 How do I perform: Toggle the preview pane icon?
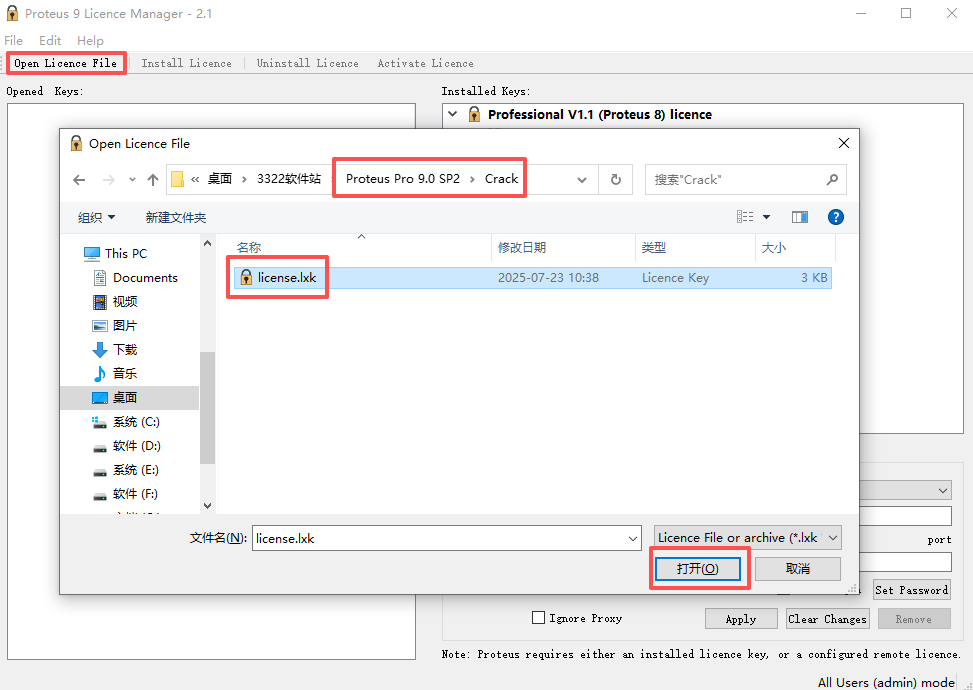[800, 217]
